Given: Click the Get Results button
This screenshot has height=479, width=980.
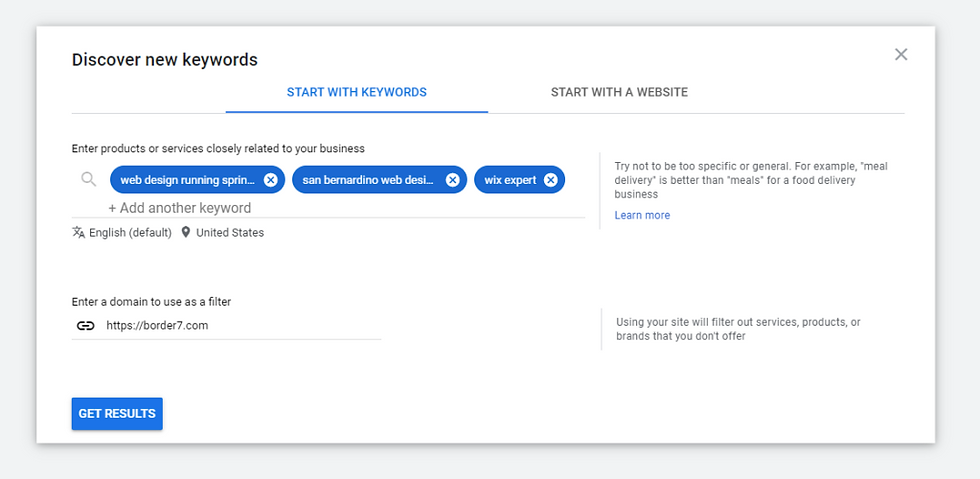Looking at the screenshot, I should (117, 414).
